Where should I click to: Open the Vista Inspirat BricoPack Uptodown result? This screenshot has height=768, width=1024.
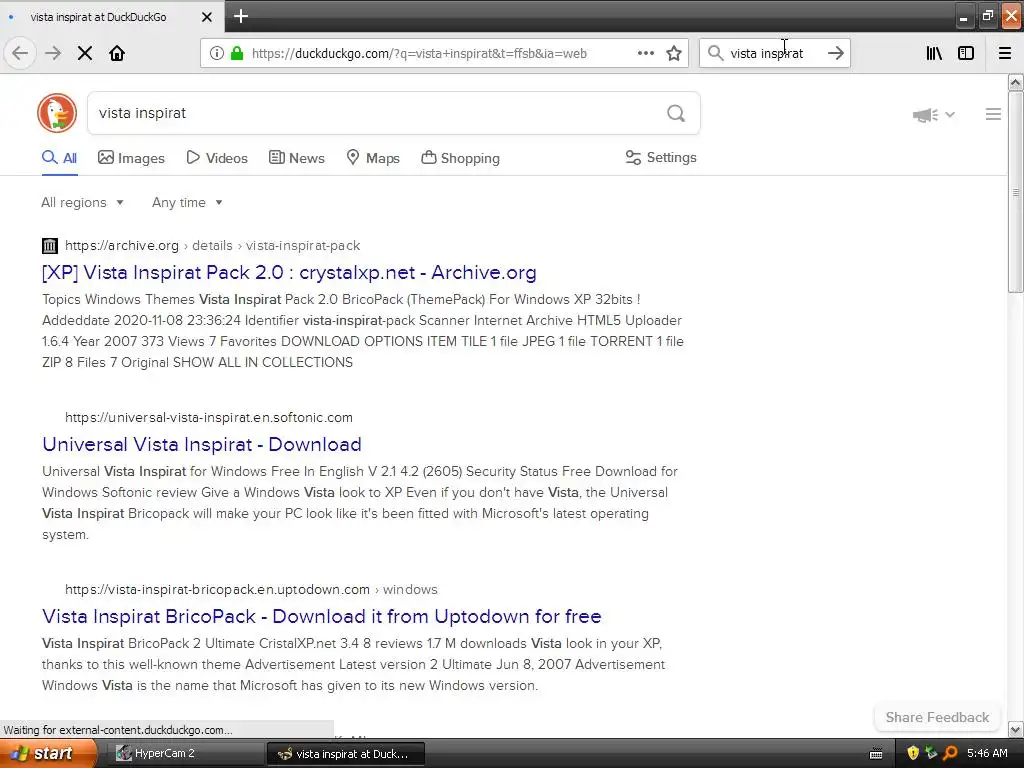(x=321, y=616)
